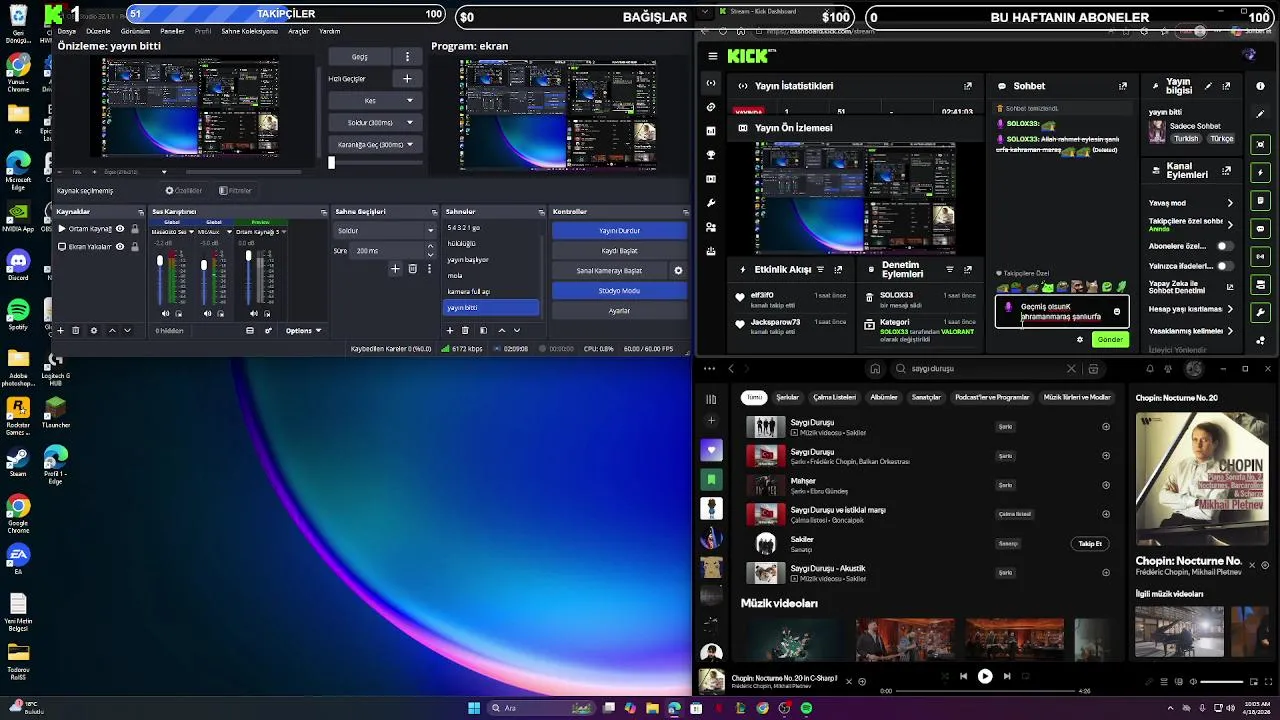Pop out the Sohbet panel
This screenshot has width=1280, height=720.
(1123, 86)
